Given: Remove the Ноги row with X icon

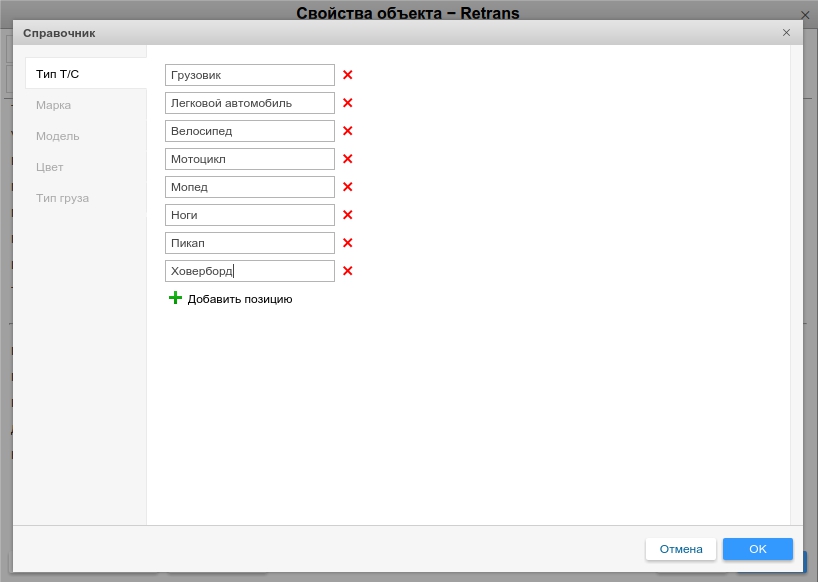Looking at the screenshot, I should [x=348, y=215].
